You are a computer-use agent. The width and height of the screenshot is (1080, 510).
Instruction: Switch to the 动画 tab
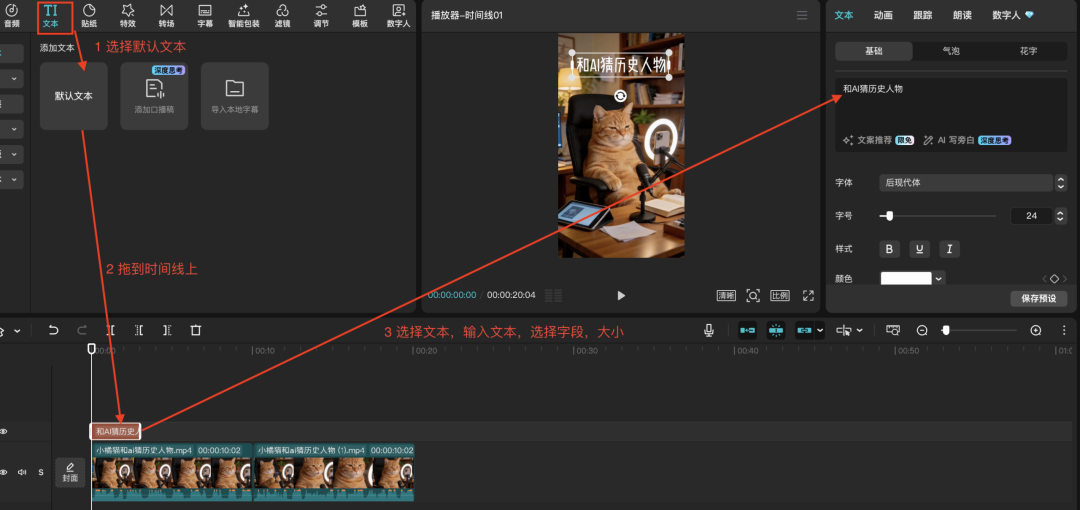(x=883, y=14)
